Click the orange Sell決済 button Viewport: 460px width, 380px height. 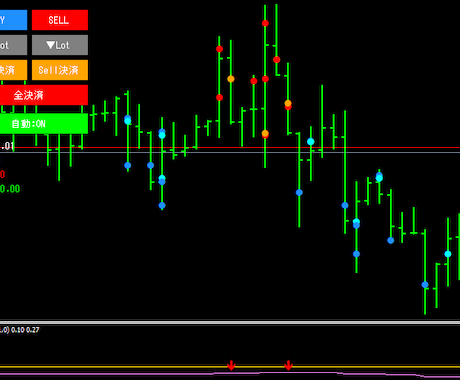(x=60, y=70)
